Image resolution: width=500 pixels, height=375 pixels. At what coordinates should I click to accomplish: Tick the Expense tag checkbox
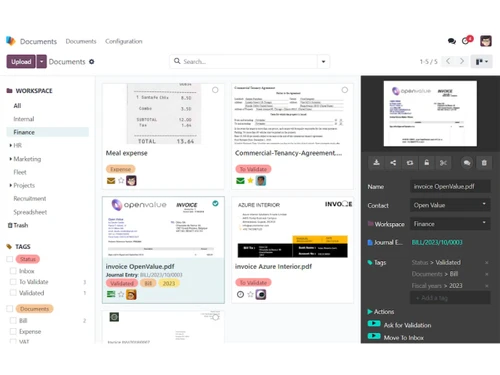coord(13,332)
